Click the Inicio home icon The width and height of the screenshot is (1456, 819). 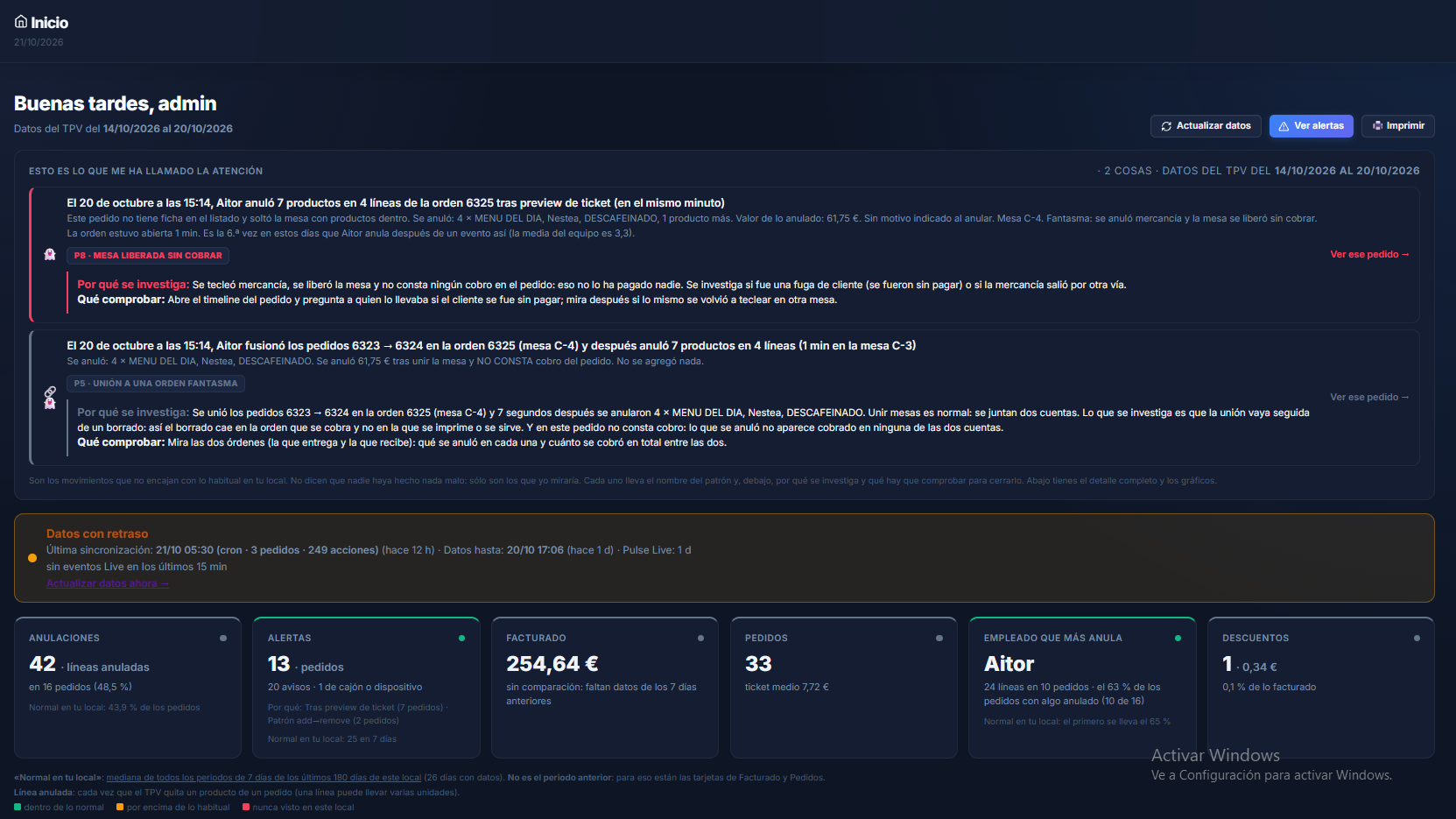coord(21,22)
